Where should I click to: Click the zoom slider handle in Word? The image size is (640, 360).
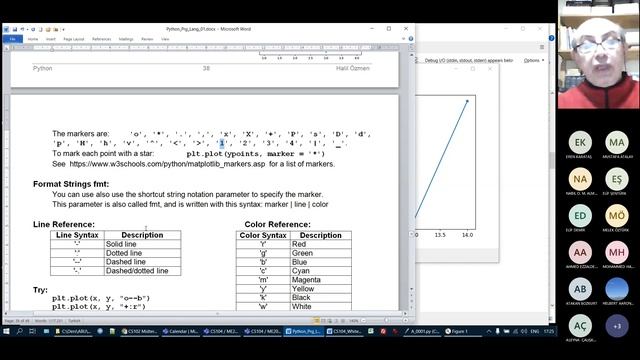[387, 321]
